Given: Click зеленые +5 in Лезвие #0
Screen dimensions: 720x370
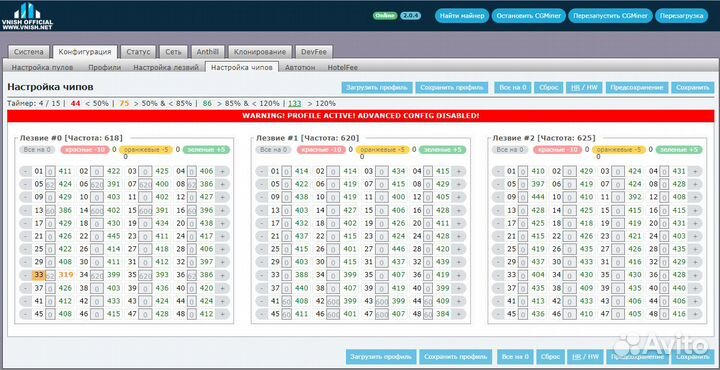Looking at the screenshot, I should point(207,150).
